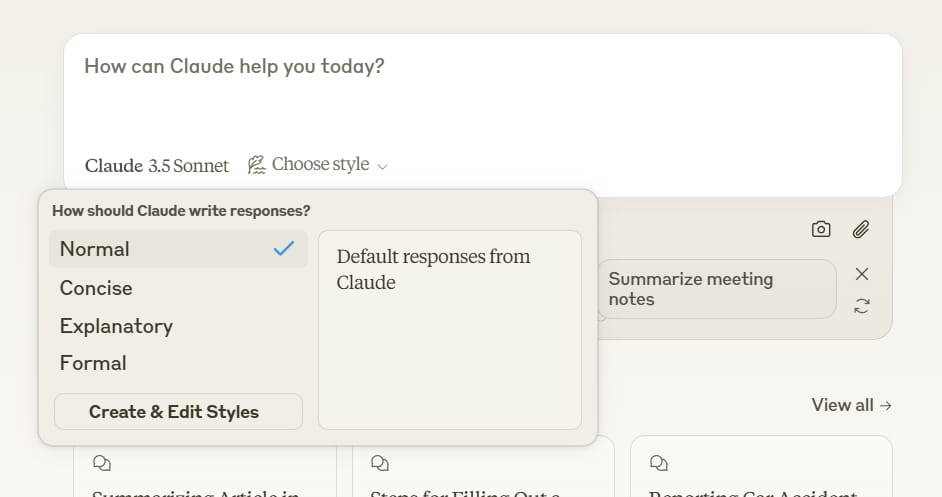Click the View all link

tap(851, 405)
